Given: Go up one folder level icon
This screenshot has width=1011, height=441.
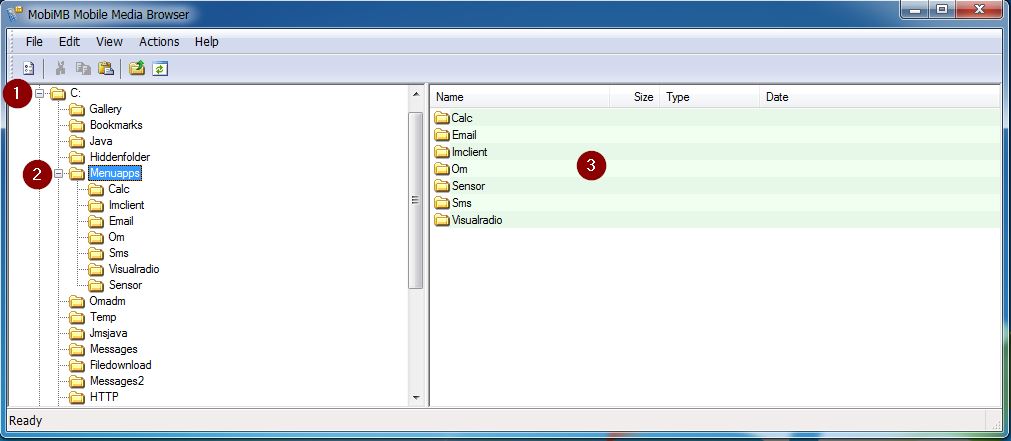Looking at the screenshot, I should pos(137,68).
